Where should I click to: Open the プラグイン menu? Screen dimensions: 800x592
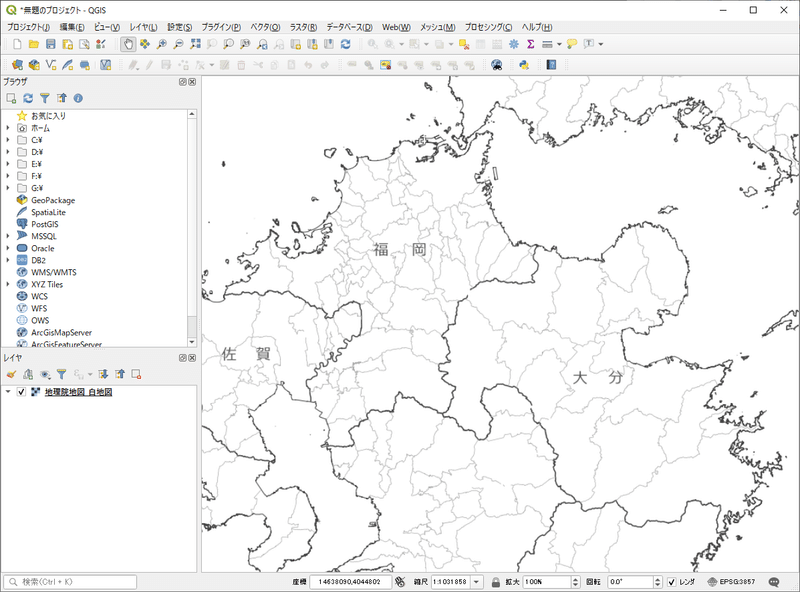pos(221,27)
